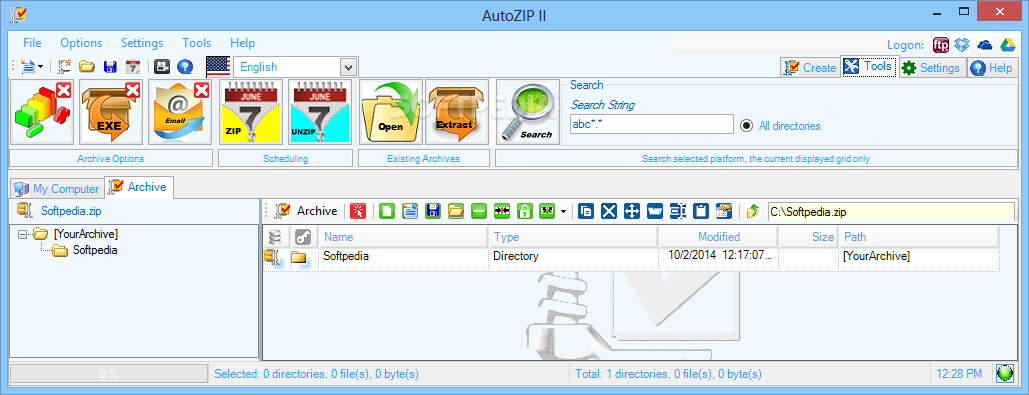Click the Search String input field

651,125
